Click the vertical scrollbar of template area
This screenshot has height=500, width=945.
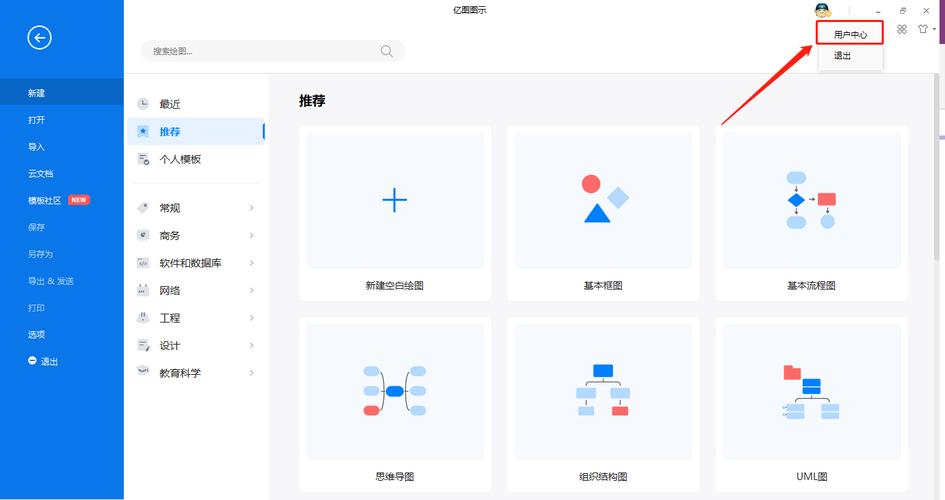936,169
